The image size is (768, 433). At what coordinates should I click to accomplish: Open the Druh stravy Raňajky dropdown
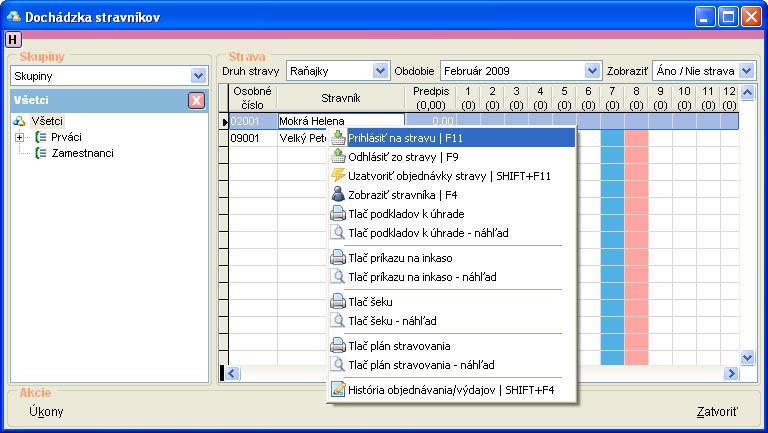click(x=379, y=71)
